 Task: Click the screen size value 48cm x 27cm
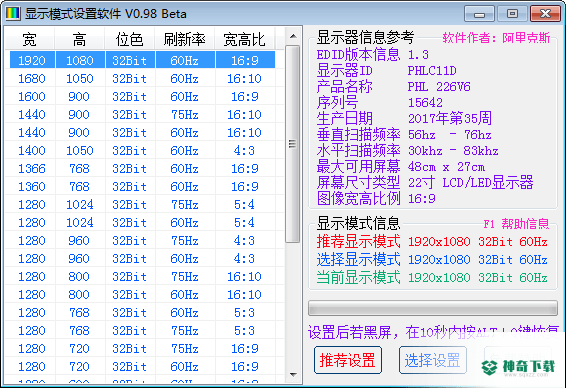tap(446, 167)
